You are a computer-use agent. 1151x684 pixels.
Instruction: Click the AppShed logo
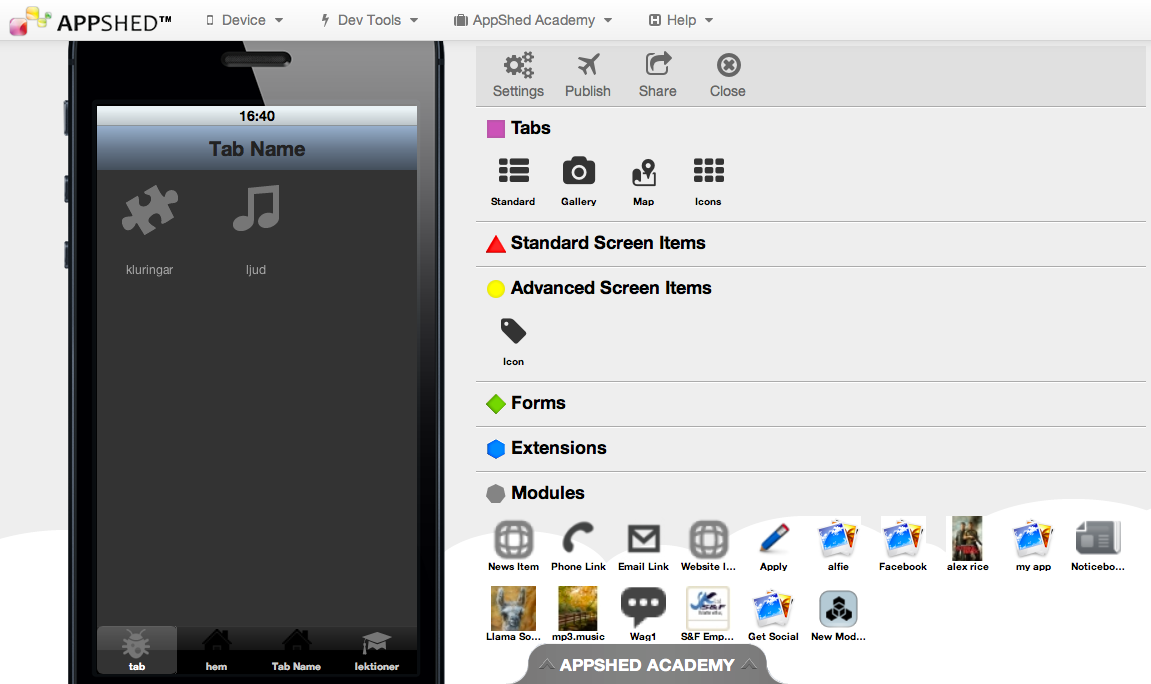click(x=90, y=21)
